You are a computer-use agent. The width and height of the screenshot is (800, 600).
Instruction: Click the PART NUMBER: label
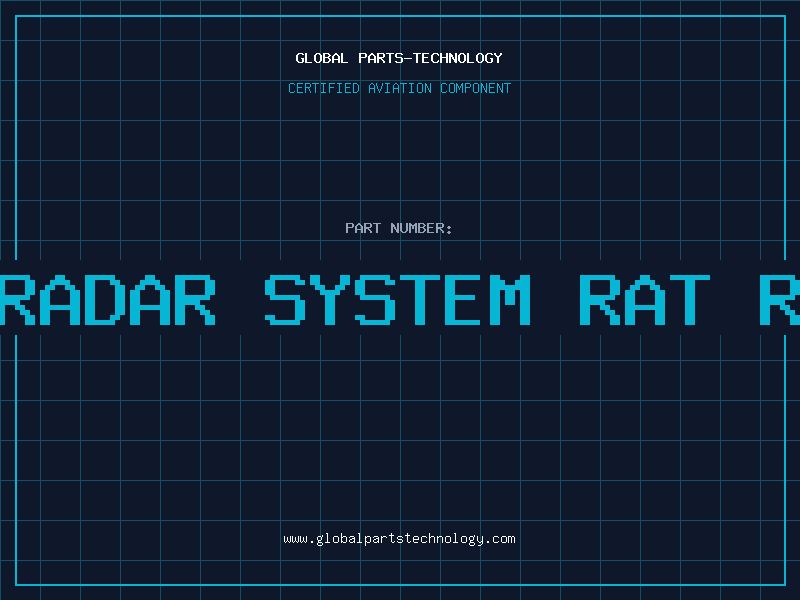click(399, 228)
